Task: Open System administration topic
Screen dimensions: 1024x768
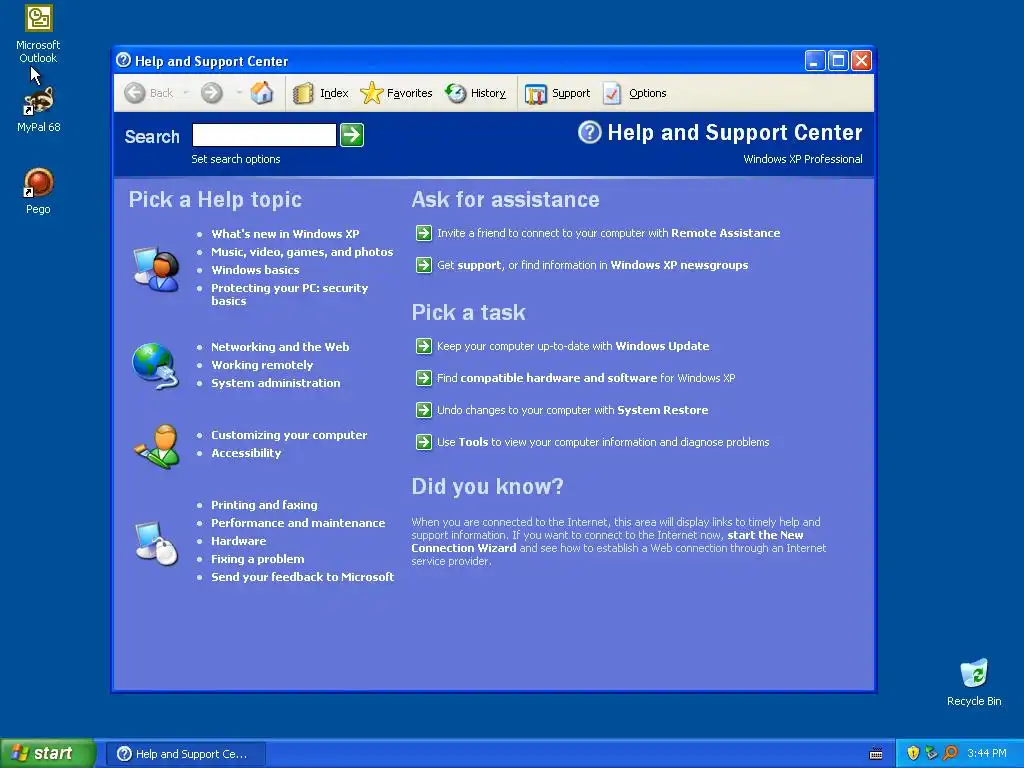Action: [276, 383]
